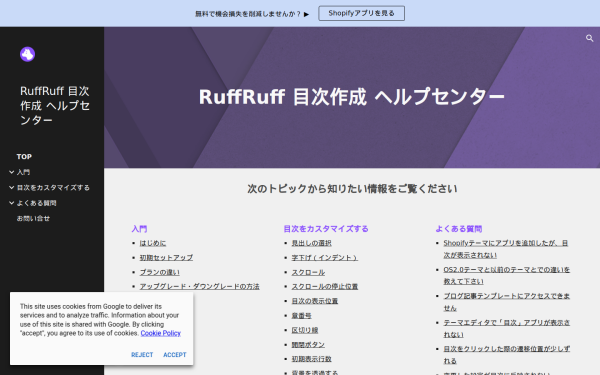Open 目次をクリックした際の遷移位置 FAQ link
Screen dimensions: 600x375
(507, 354)
